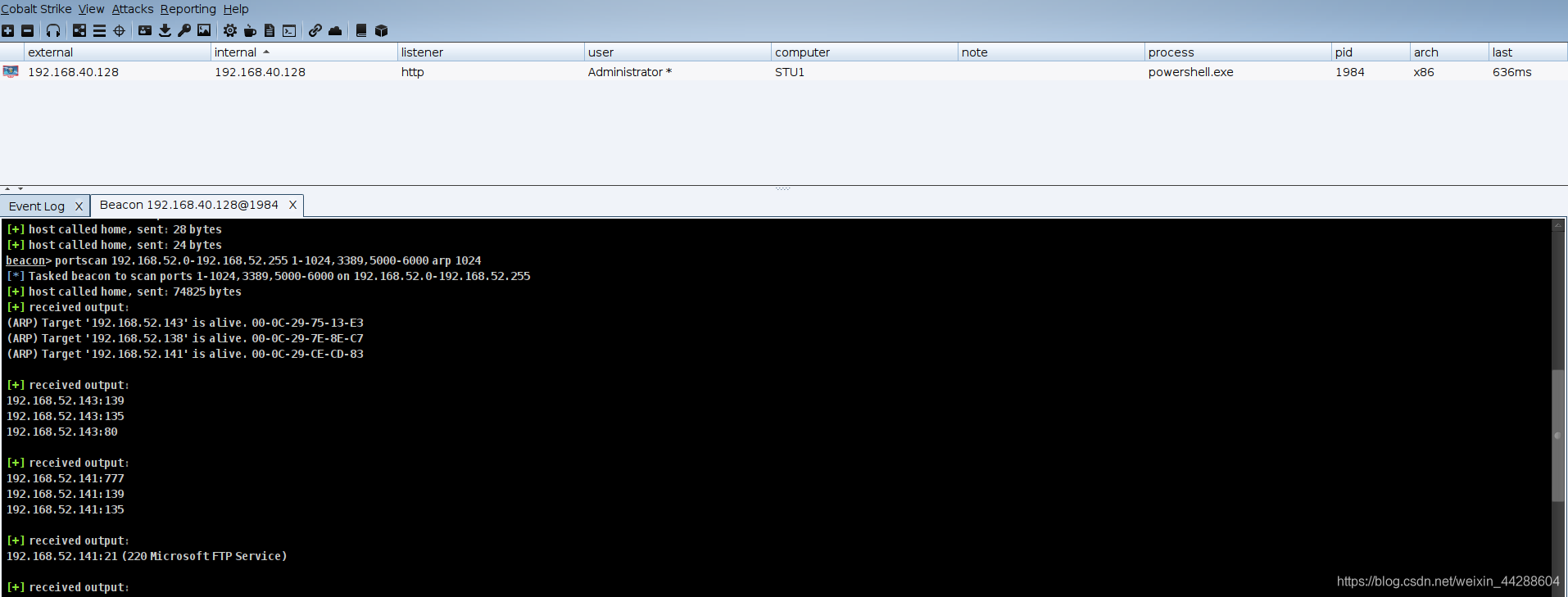Open Manage Web Server cloud icon
Viewport: 1568px width, 597px height.
click(335, 30)
